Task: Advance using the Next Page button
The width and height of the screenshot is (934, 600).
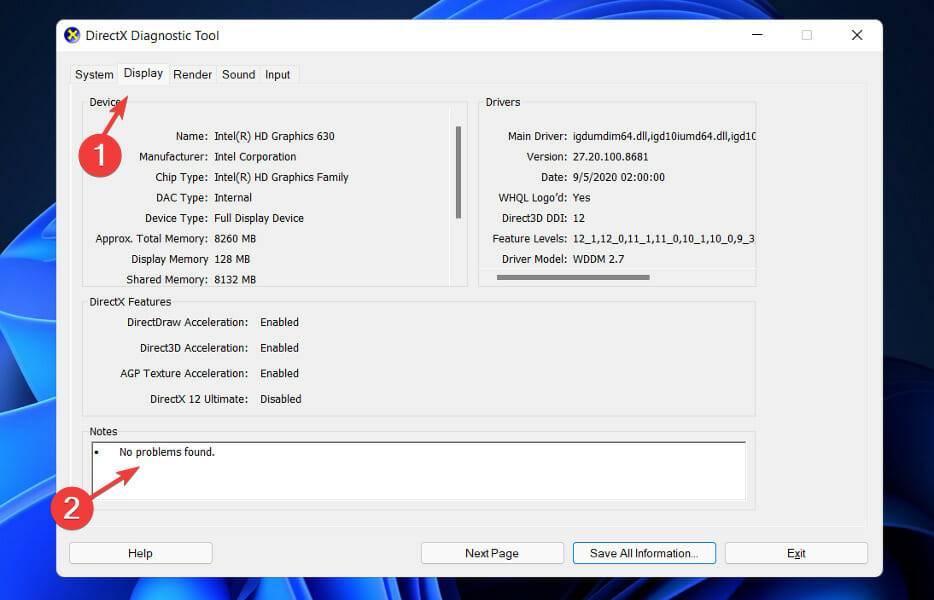Action: click(492, 552)
